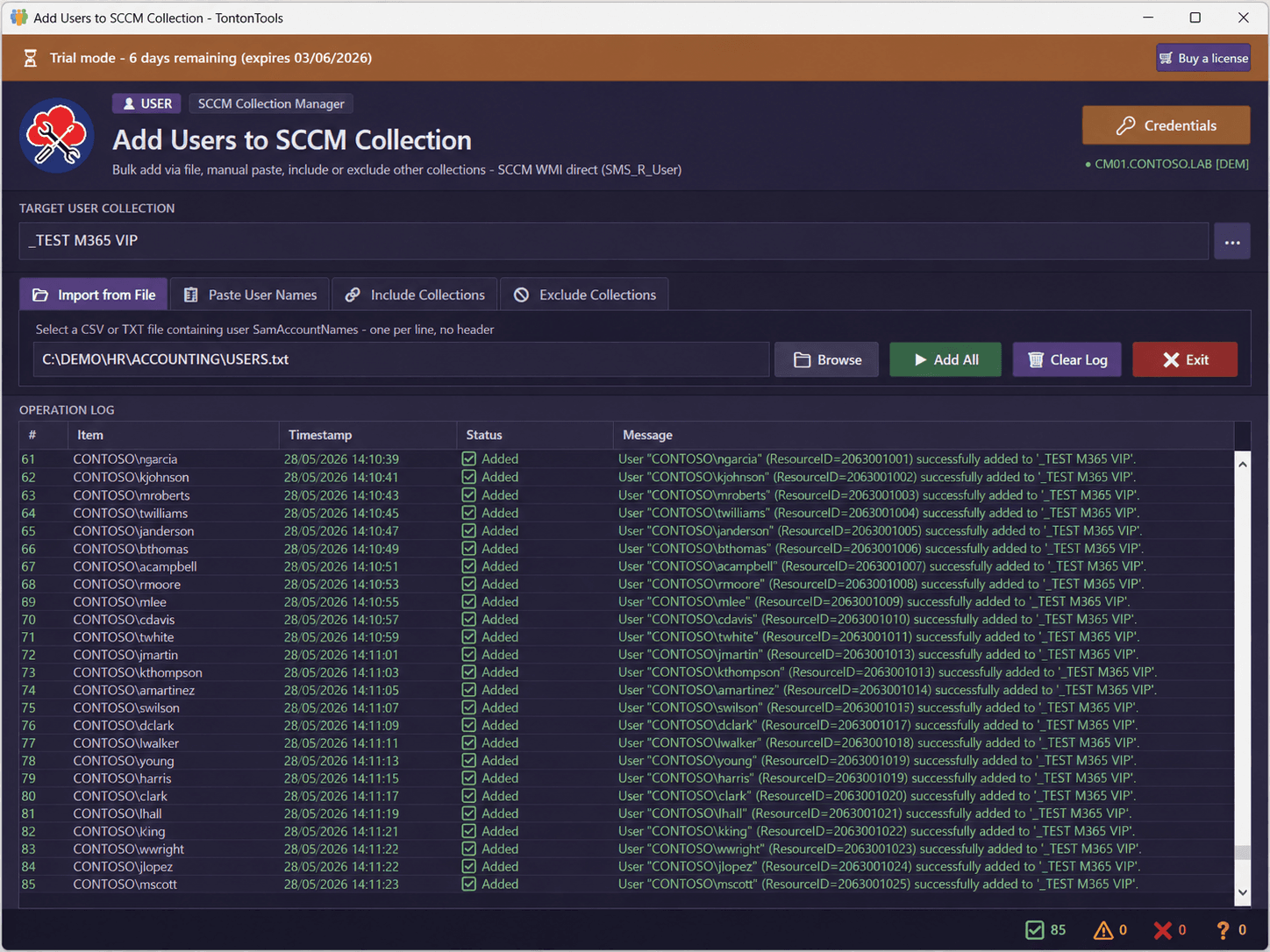Image resolution: width=1270 pixels, height=952 pixels.
Task: Click row number 79 in the log
Action: point(29,778)
